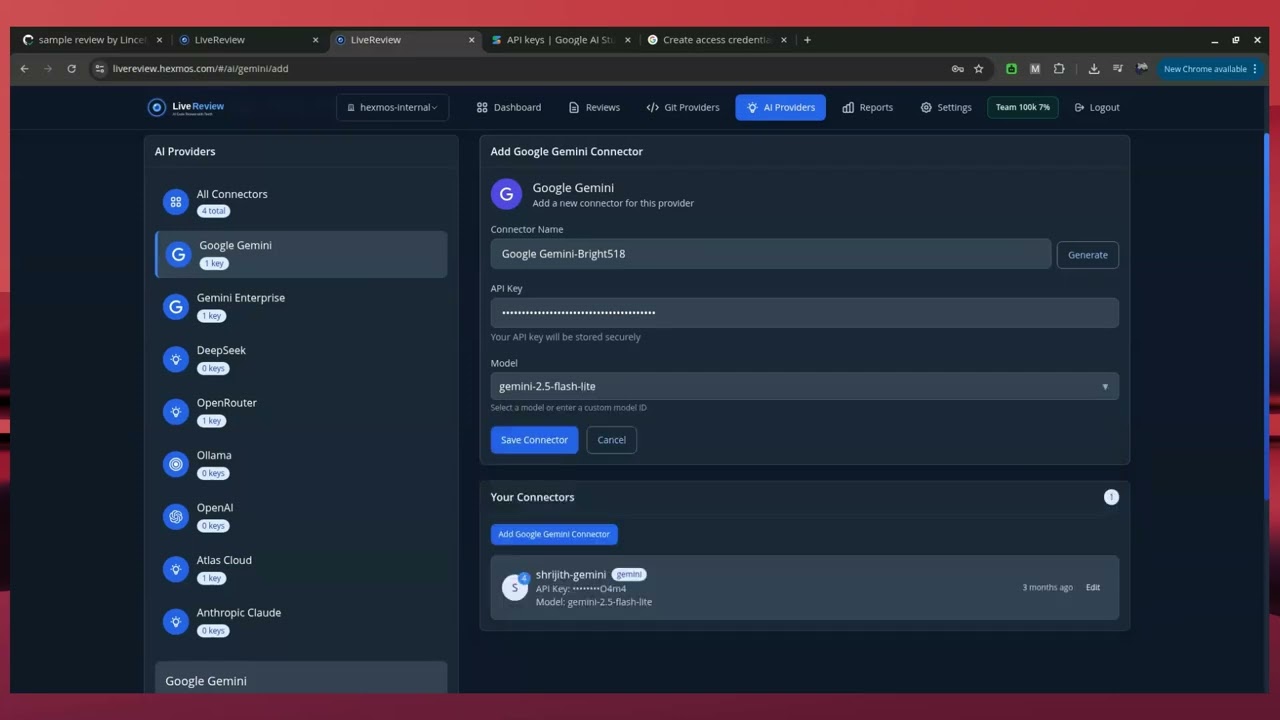Select DeepSeek provider row
The image size is (1280, 720).
pos(301,359)
